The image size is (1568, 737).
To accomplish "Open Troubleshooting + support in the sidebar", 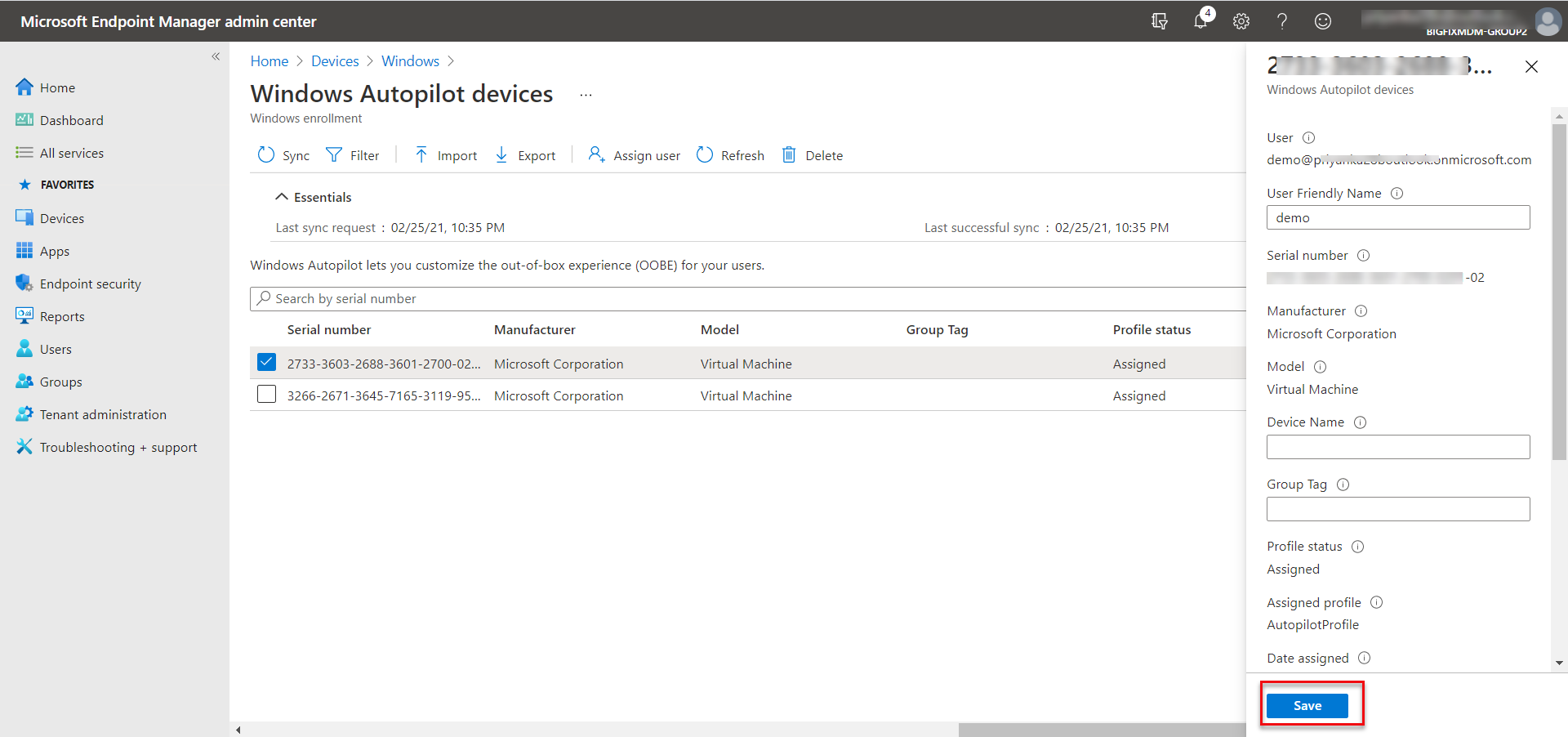I will (118, 447).
